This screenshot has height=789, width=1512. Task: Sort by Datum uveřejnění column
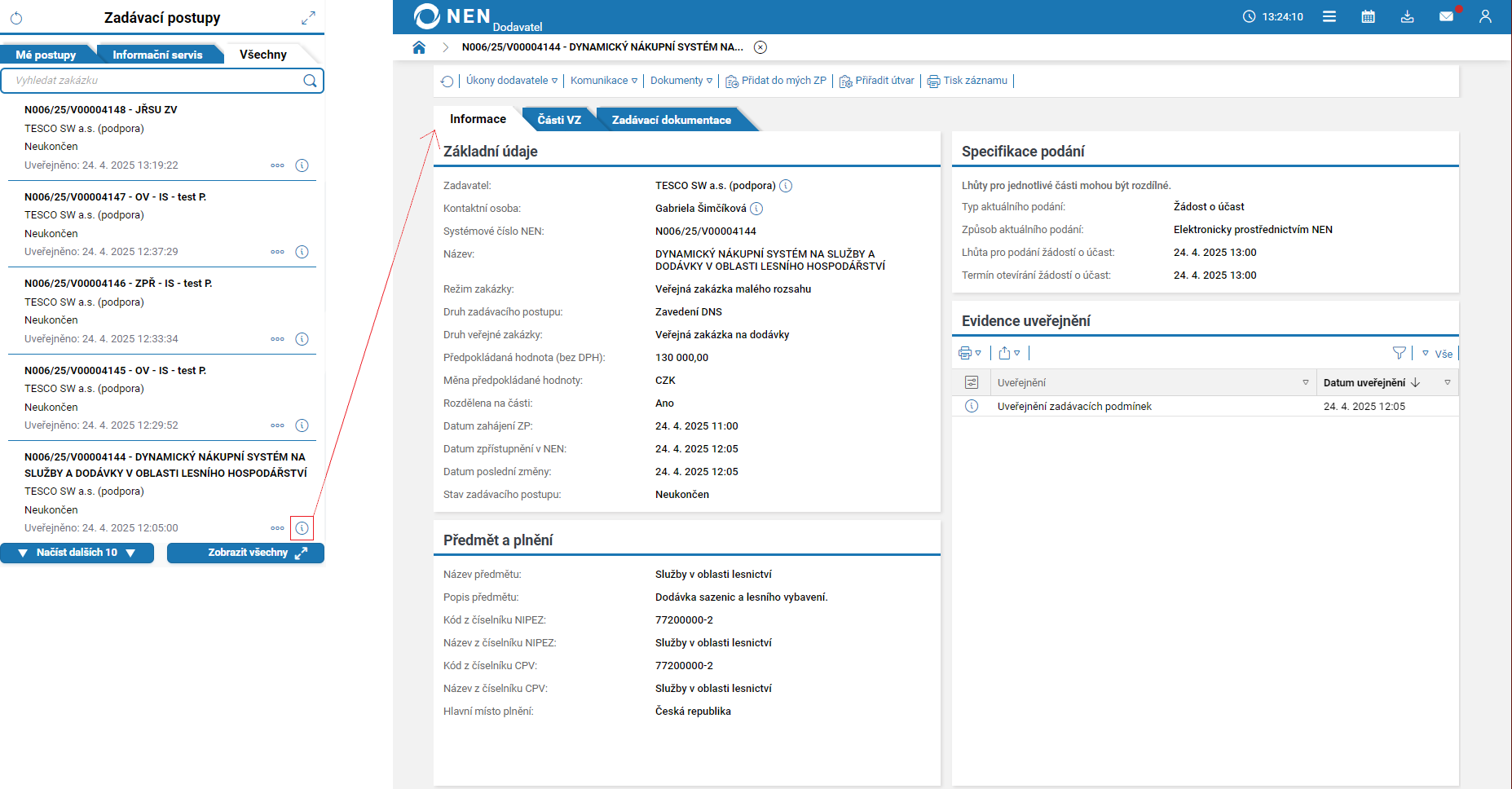point(1371,382)
